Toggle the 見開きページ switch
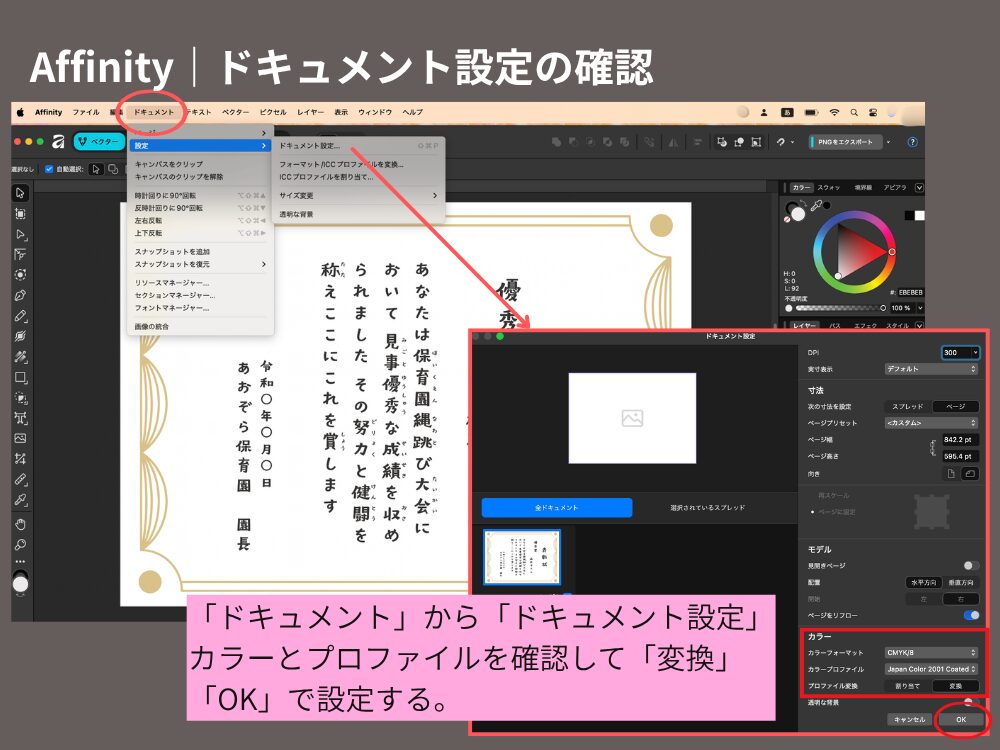1000x750 pixels. click(x=971, y=566)
